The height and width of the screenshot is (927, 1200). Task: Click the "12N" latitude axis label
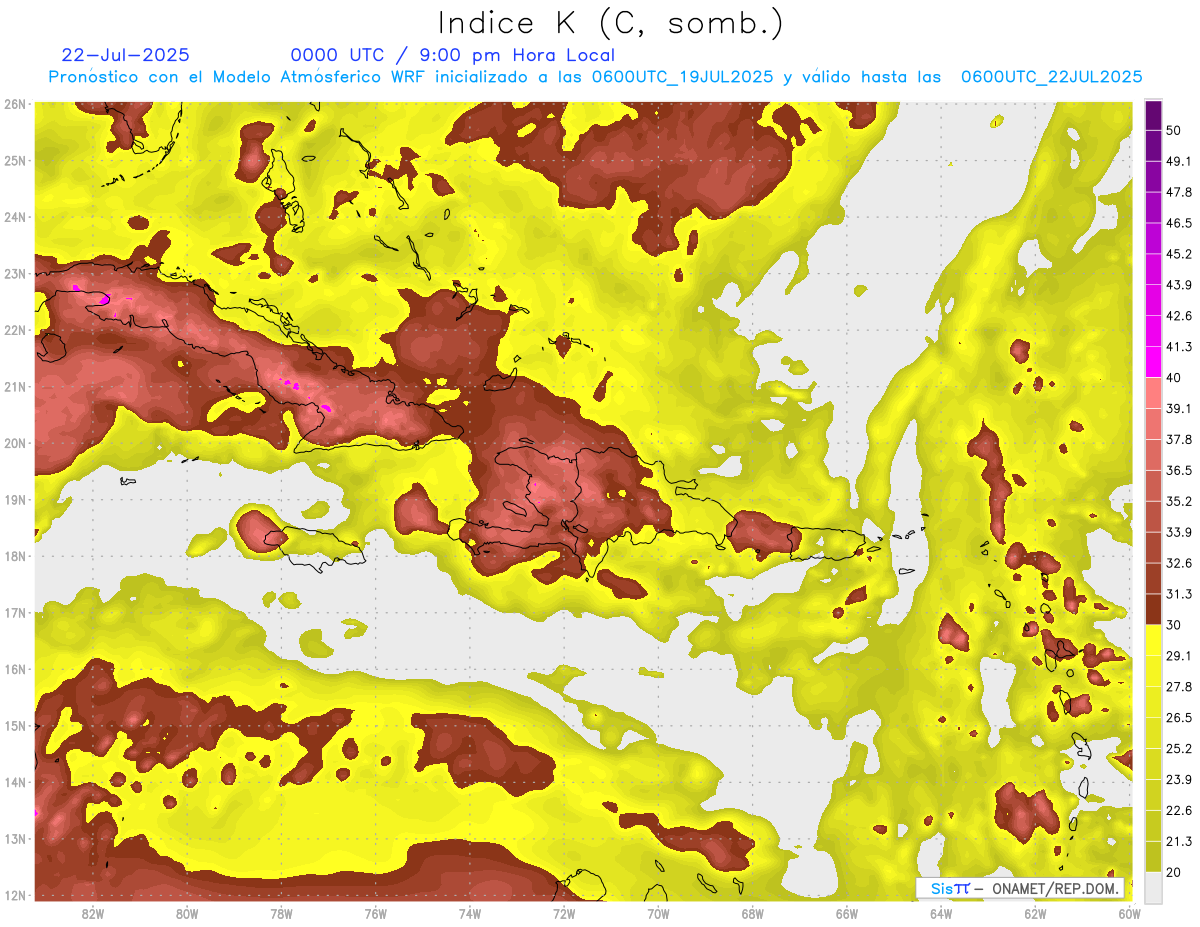16,895
